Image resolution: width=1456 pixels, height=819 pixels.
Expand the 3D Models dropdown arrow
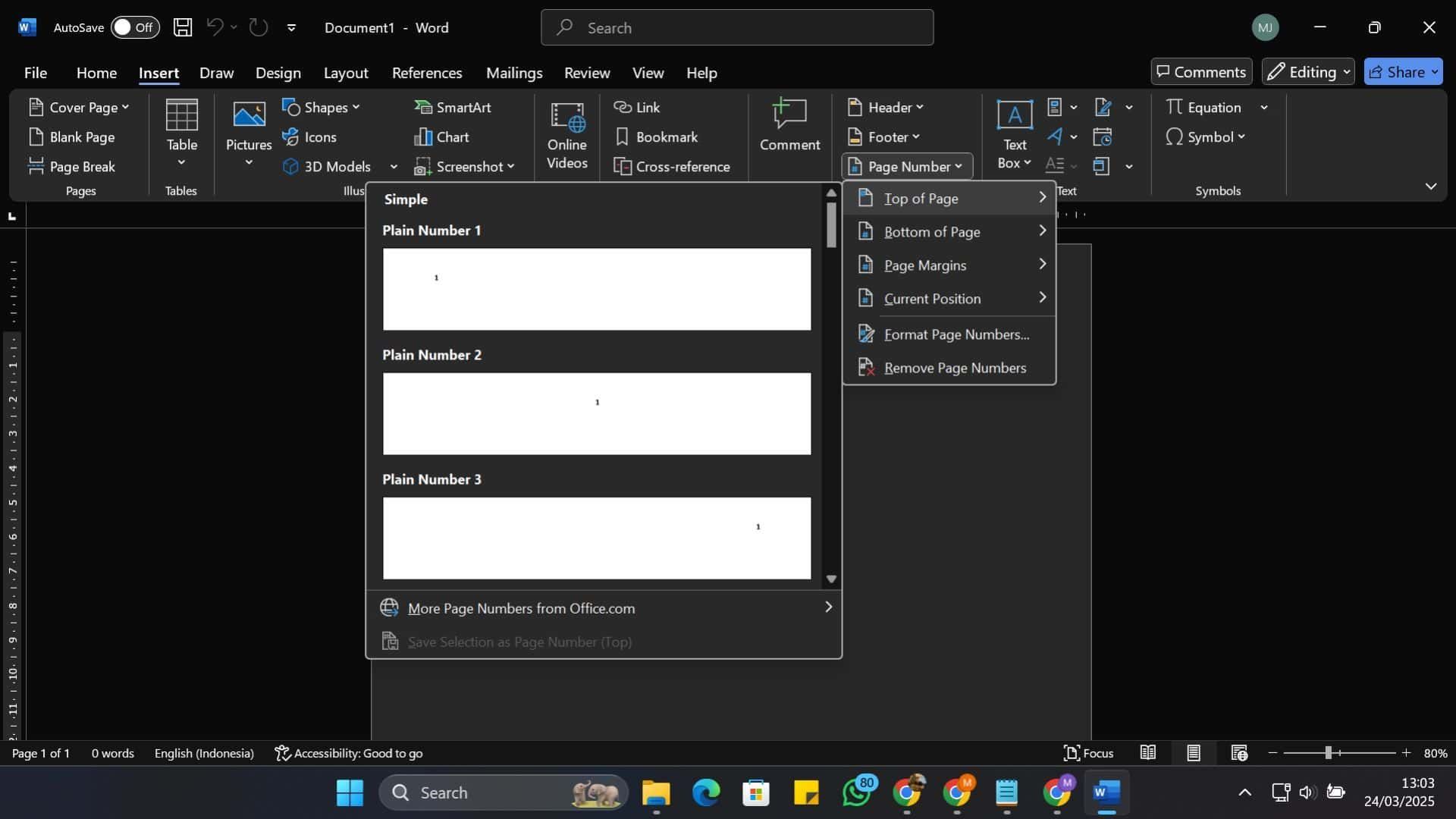(x=394, y=166)
